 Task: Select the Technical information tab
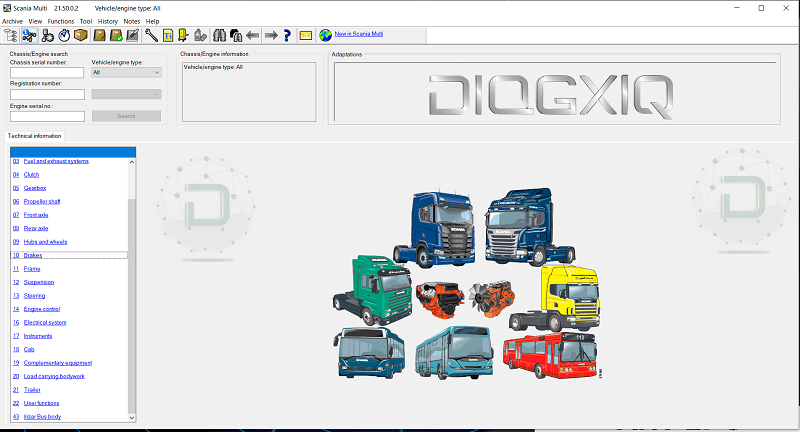pos(34,136)
